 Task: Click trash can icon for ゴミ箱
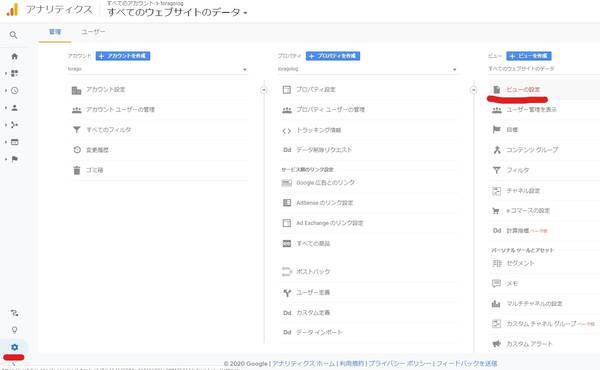[77, 170]
